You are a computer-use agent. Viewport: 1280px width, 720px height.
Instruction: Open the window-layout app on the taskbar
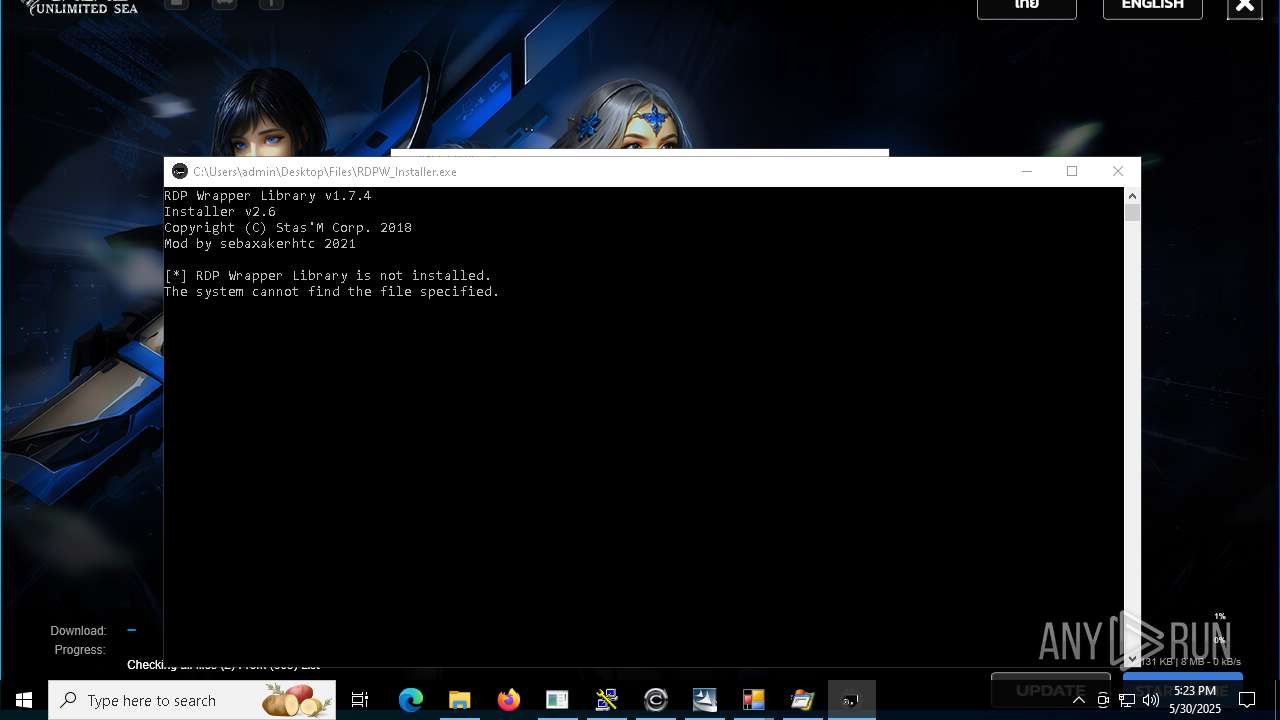557,700
